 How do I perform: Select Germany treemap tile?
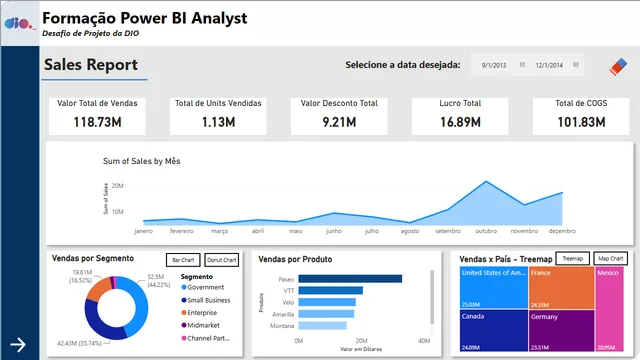pyautogui.click(x=562, y=331)
